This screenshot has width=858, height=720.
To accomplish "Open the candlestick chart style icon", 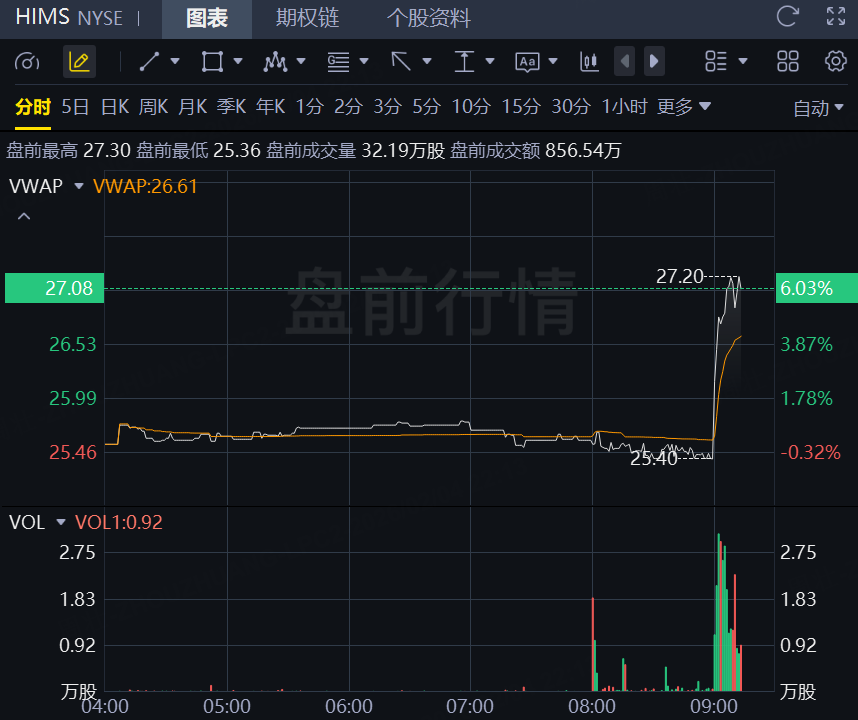I will (x=589, y=61).
